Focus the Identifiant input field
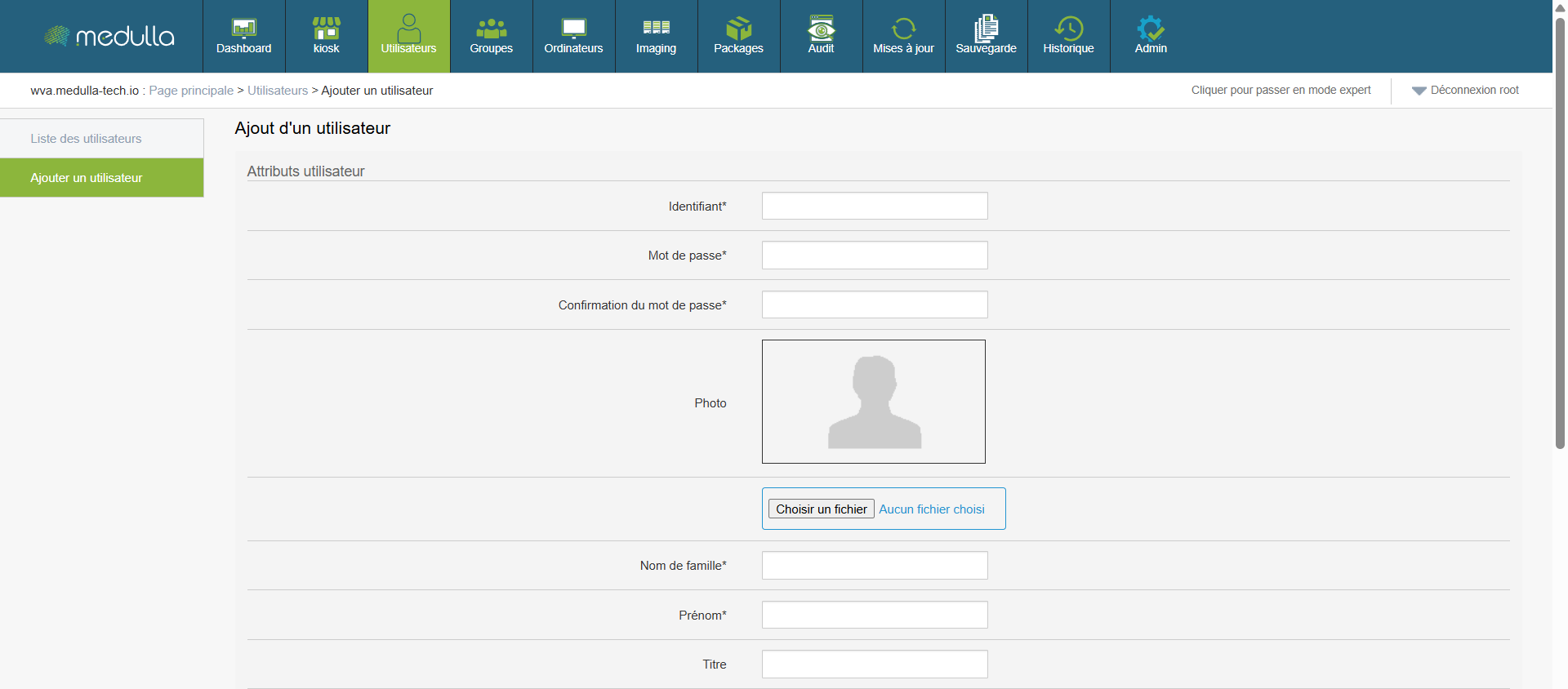 tap(874, 206)
